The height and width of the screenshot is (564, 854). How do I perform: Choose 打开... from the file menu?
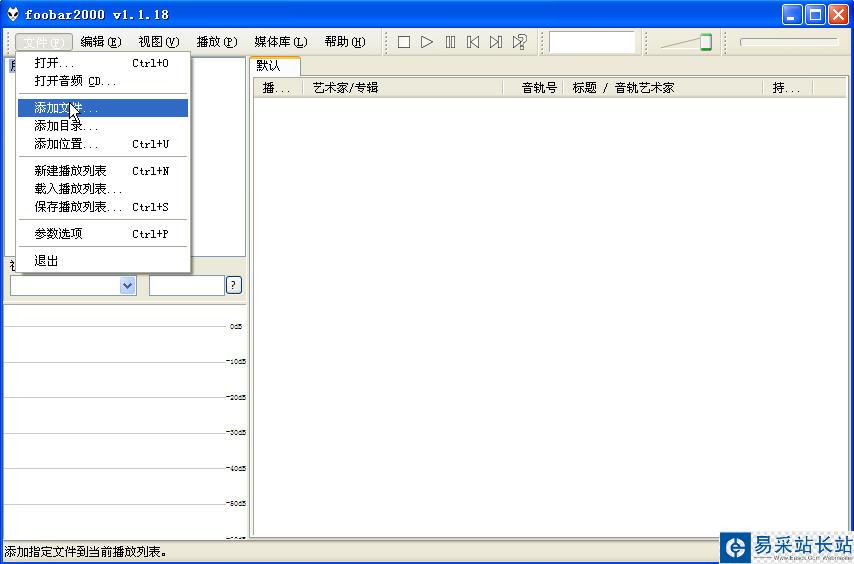103,63
